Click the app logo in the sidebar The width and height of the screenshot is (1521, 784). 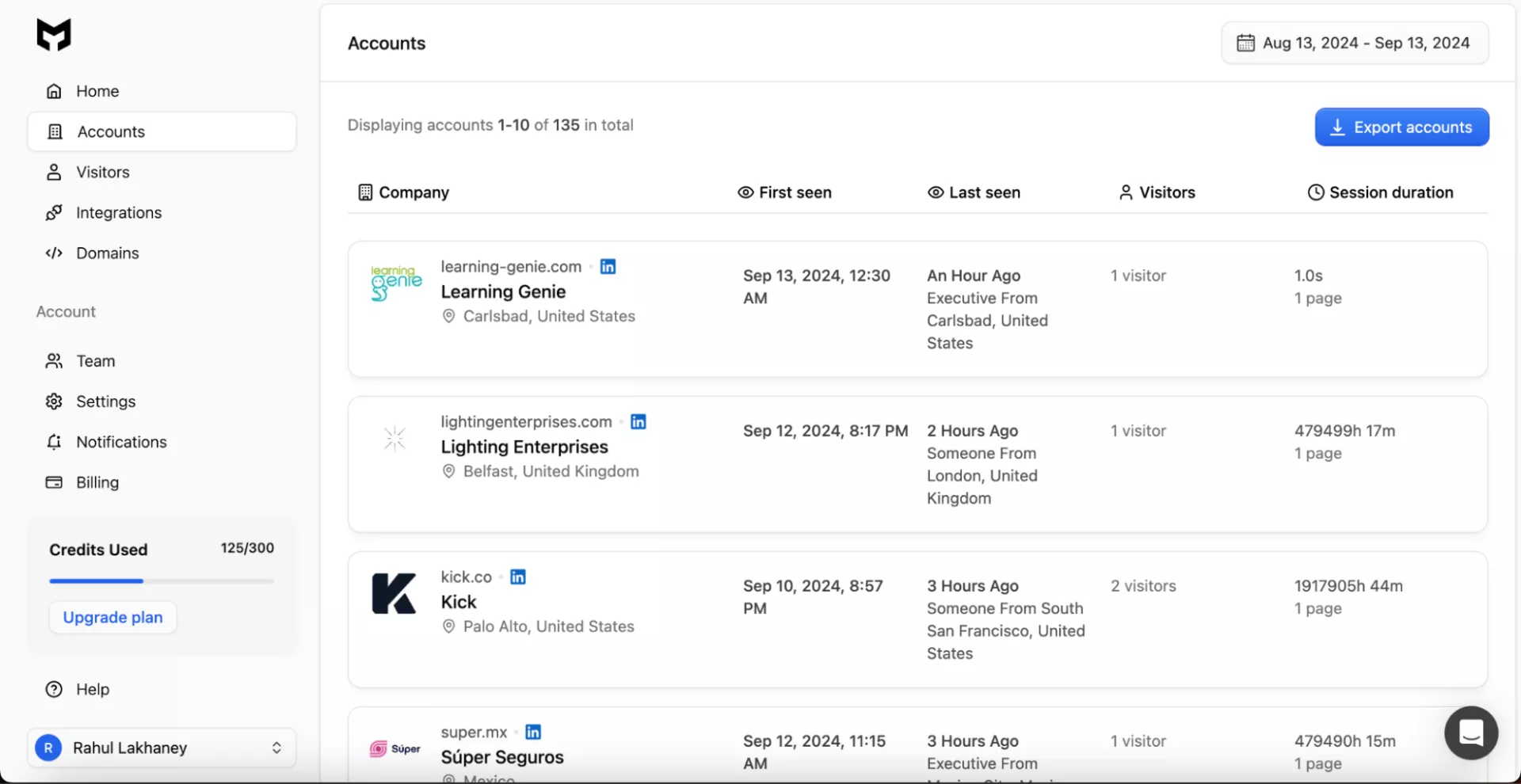click(54, 35)
